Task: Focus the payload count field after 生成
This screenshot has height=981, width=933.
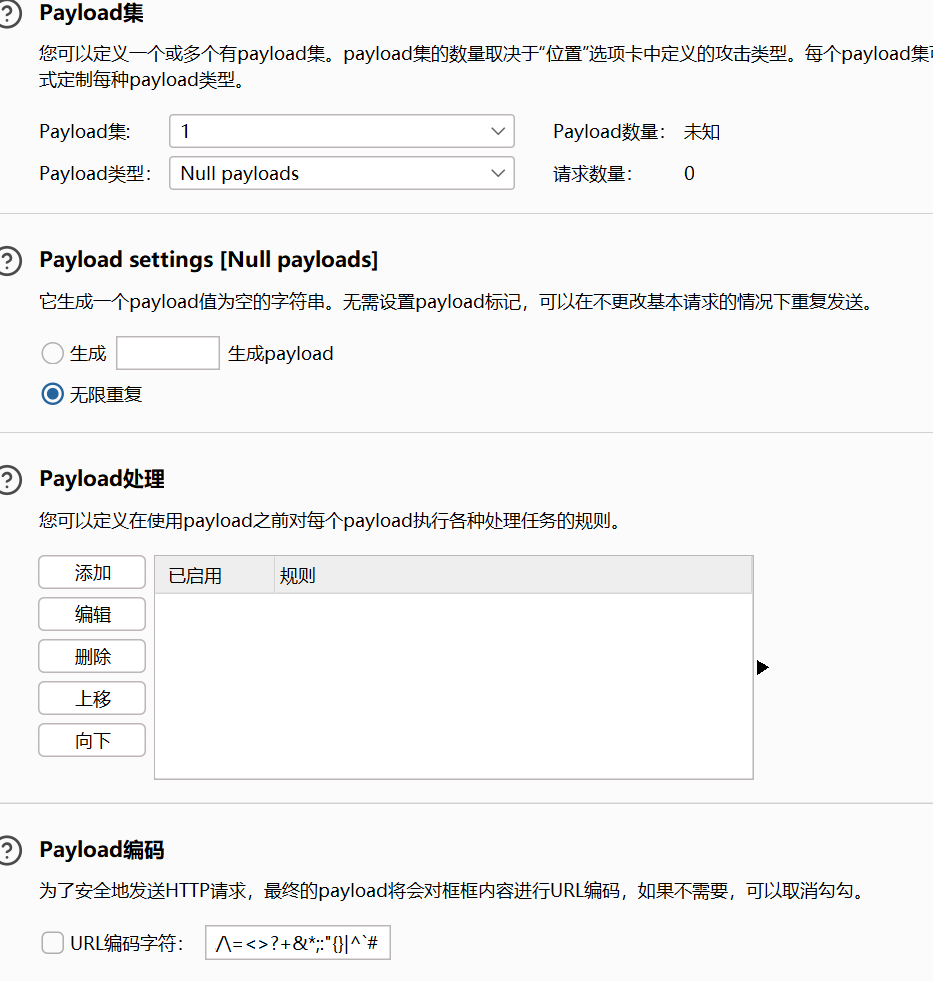Action: click(167, 353)
